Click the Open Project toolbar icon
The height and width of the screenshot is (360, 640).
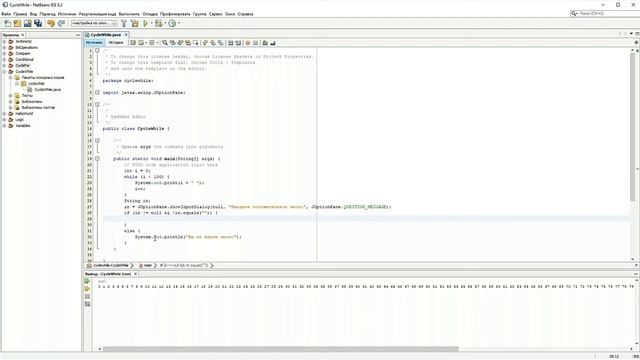pos(28,23)
